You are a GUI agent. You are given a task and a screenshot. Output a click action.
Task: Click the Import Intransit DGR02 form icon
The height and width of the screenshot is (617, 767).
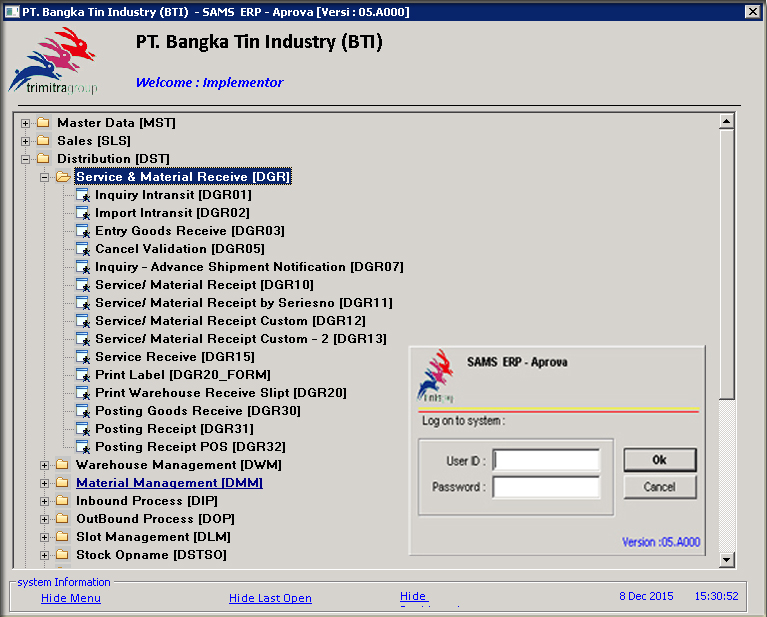[83, 213]
